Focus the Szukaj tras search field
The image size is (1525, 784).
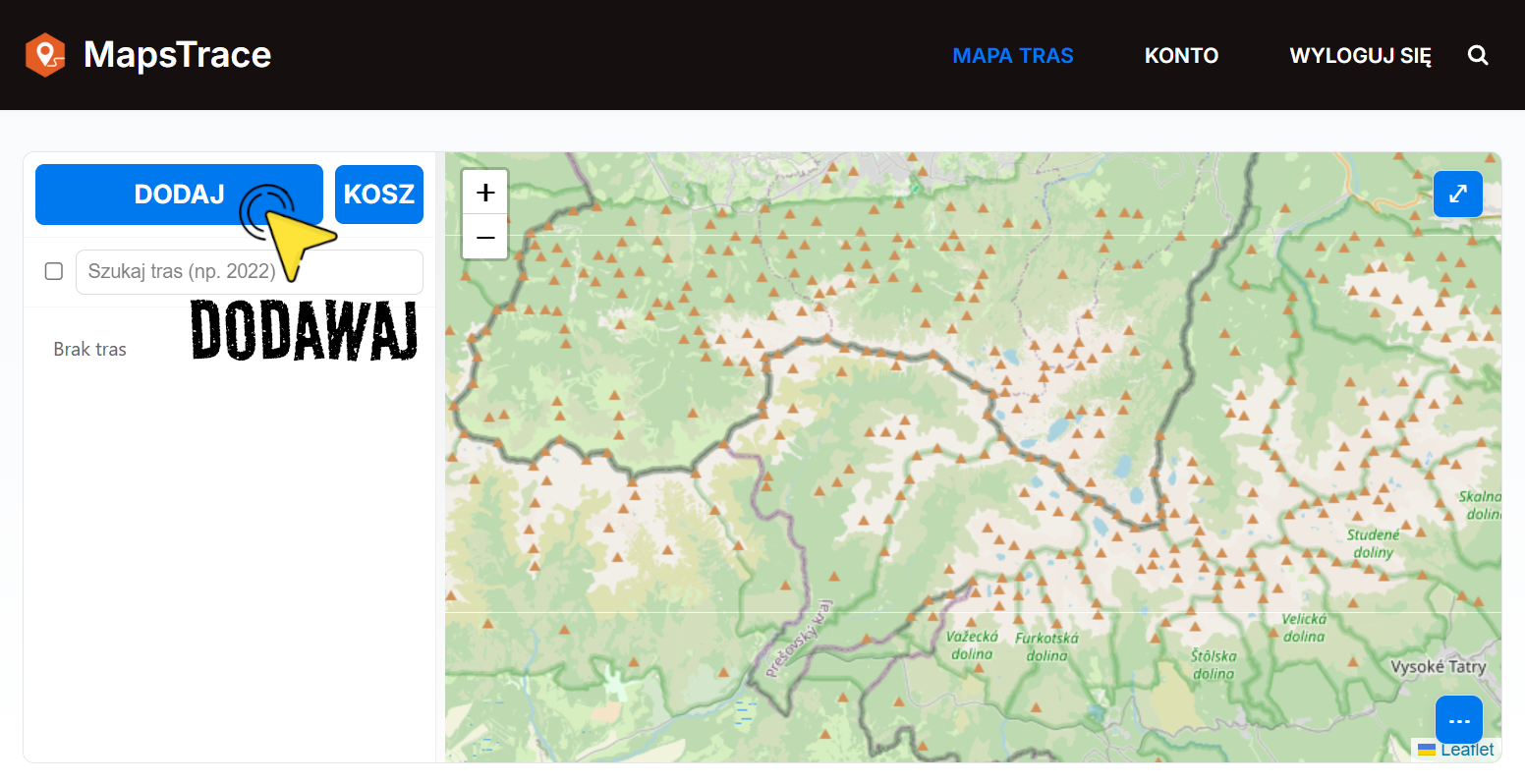(250, 272)
